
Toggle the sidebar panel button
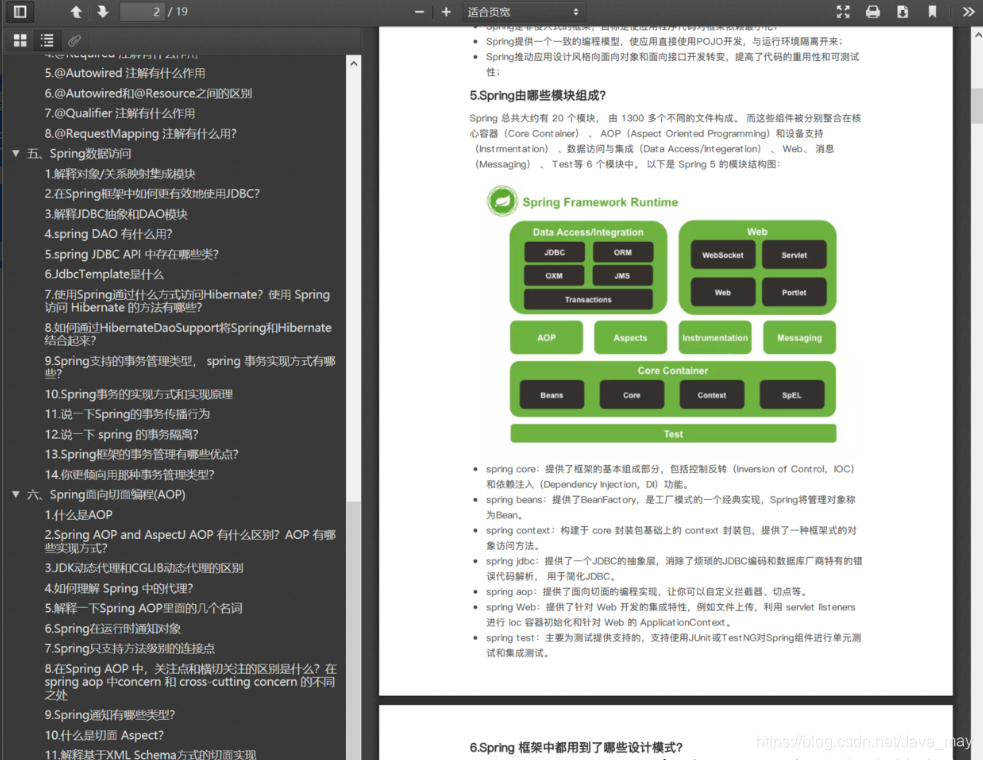point(20,11)
